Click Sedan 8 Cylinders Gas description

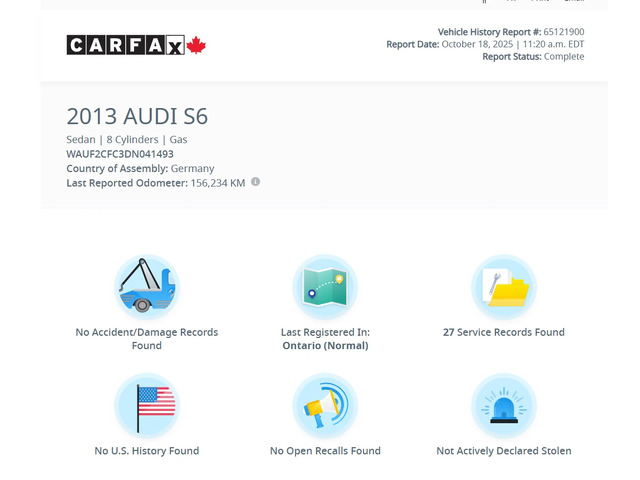tap(127, 140)
